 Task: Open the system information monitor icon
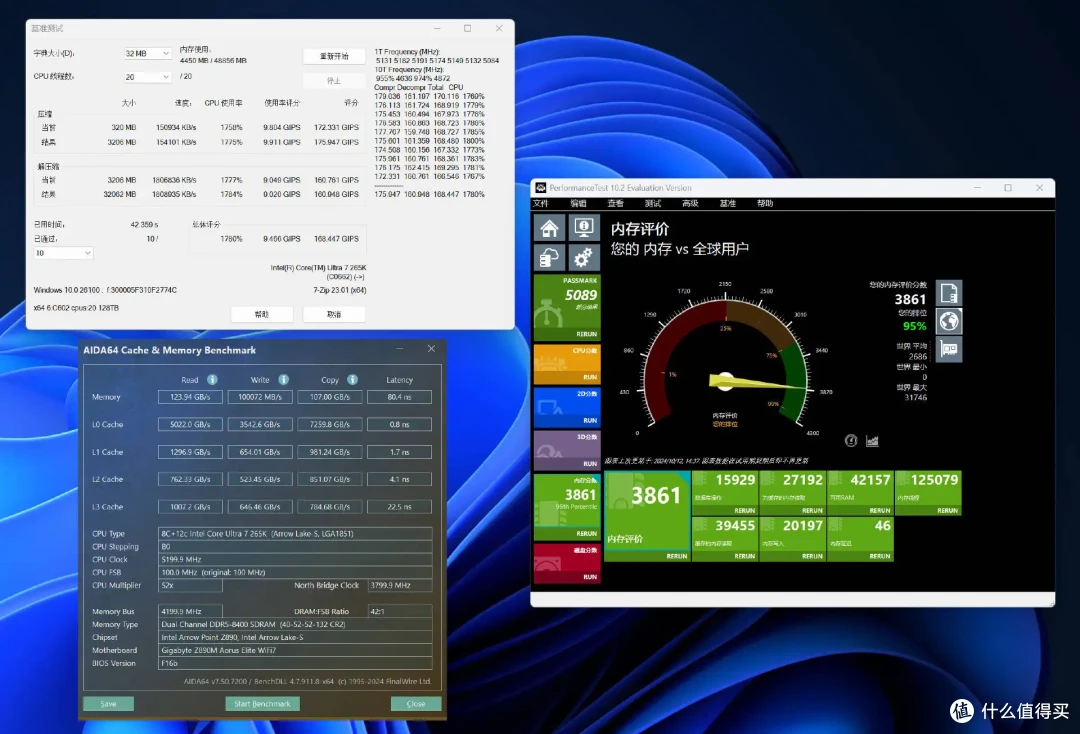coord(583,228)
